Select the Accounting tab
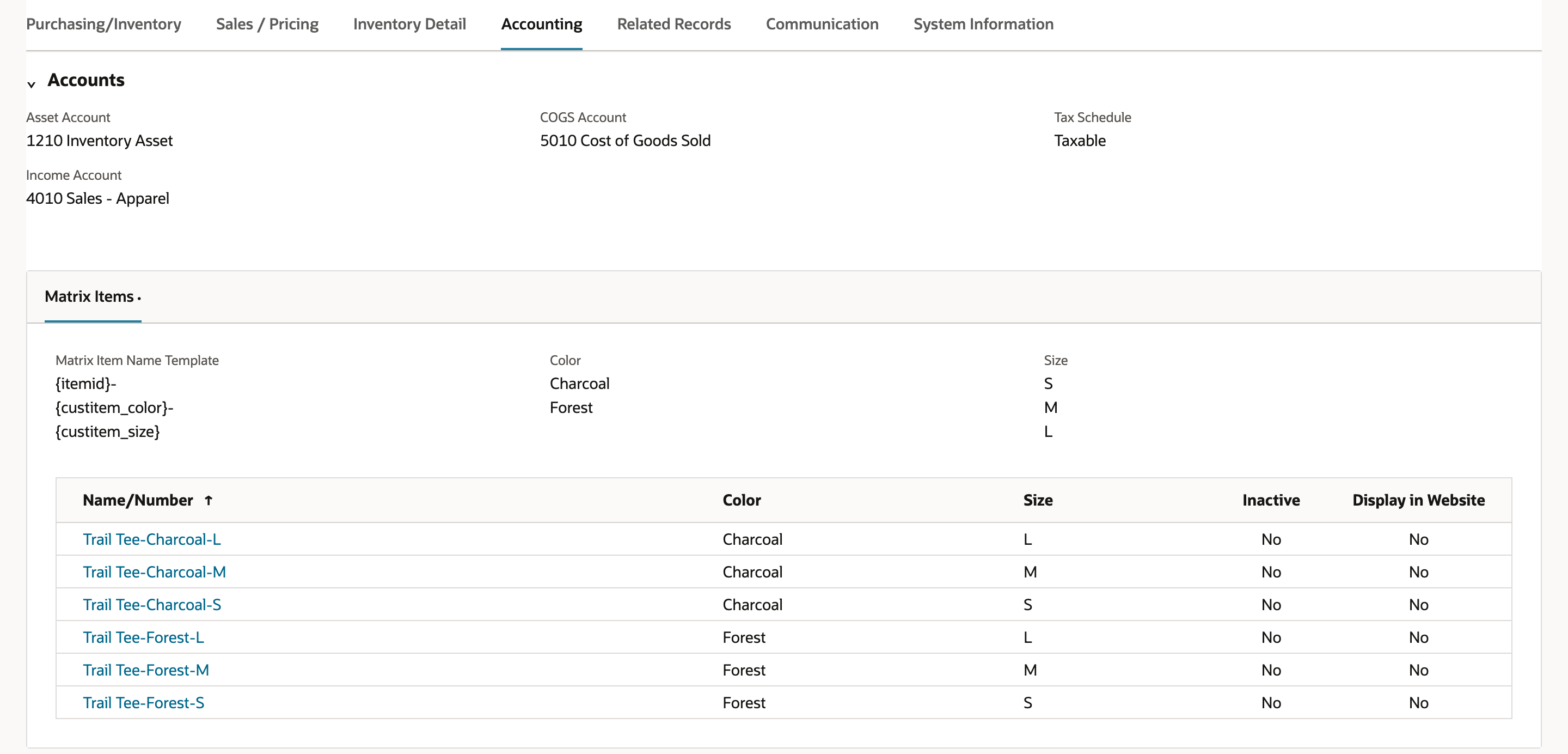Image resolution: width=1568 pixels, height=754 pixels. (x=542, y=24)
